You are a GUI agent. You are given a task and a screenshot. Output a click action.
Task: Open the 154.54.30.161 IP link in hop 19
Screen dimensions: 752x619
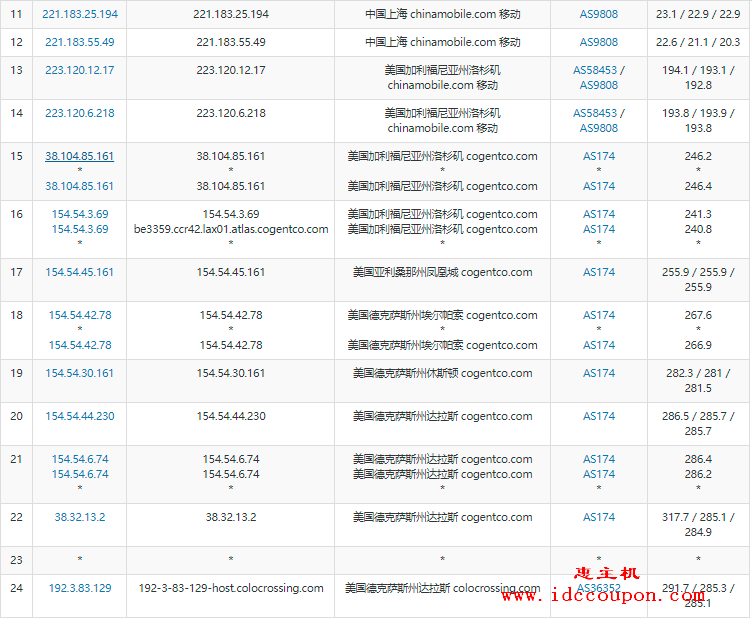click(80, 373)
